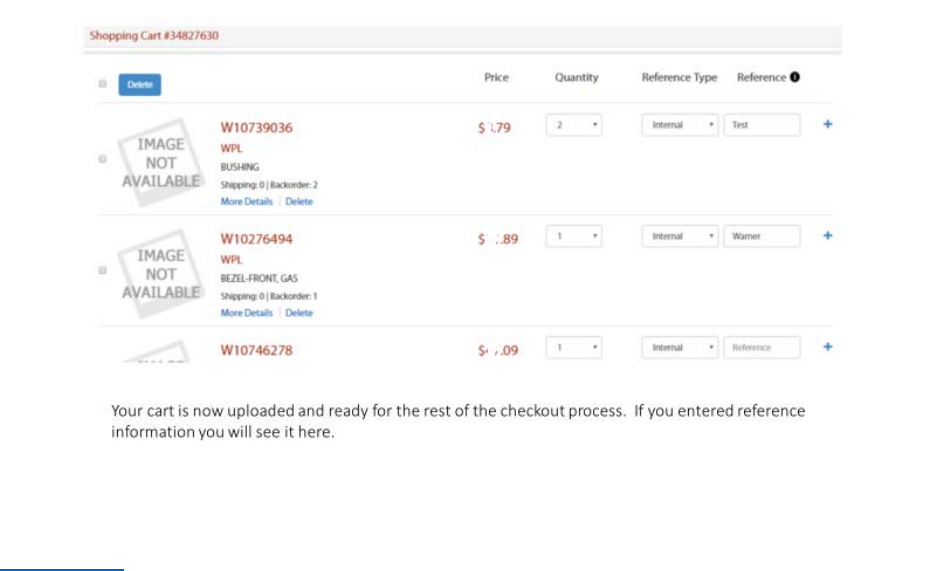Open More Details for BUSHING item
Viewport: 936px width, 571px height.
[246, 202]
